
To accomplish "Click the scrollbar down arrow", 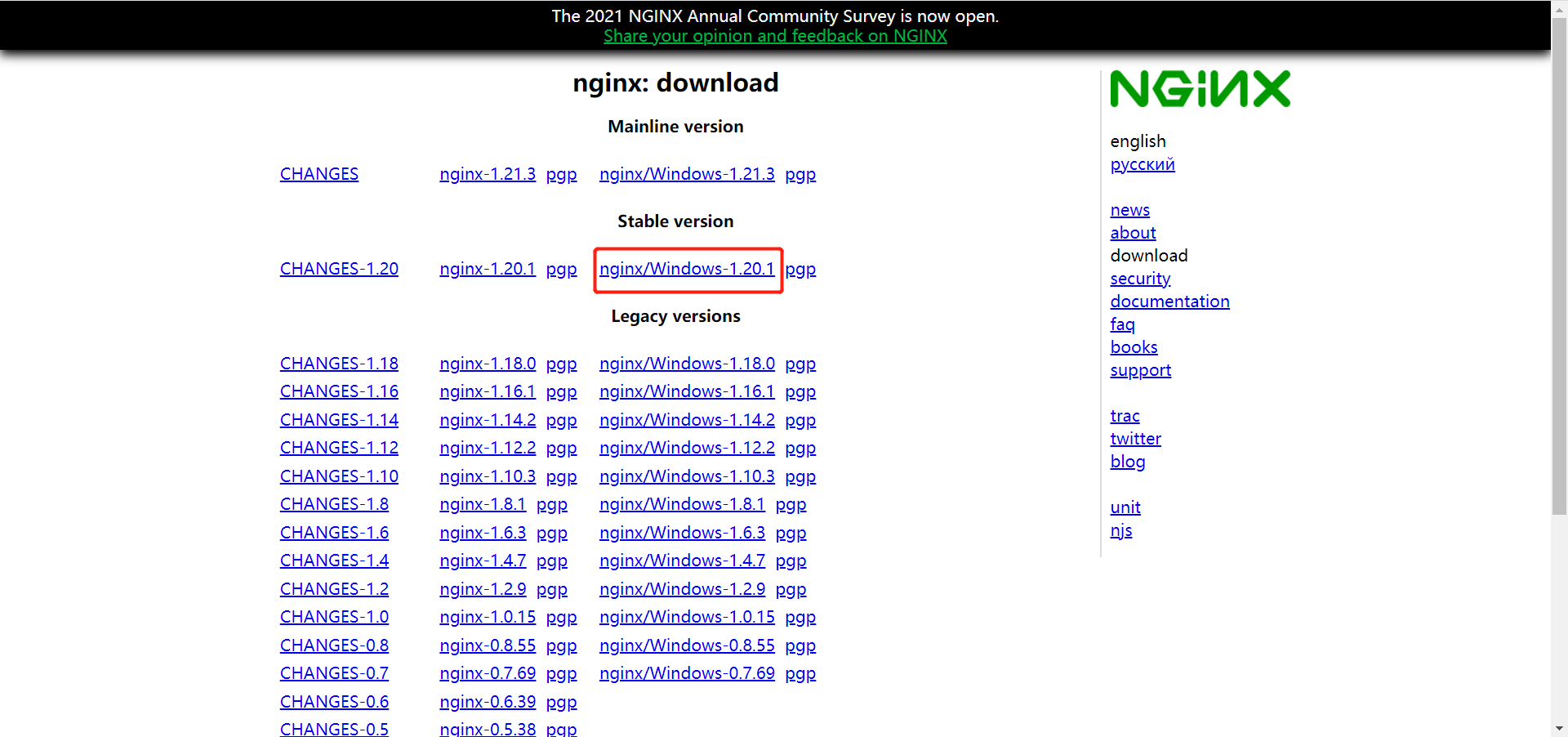I will [x=1559, y=728].
